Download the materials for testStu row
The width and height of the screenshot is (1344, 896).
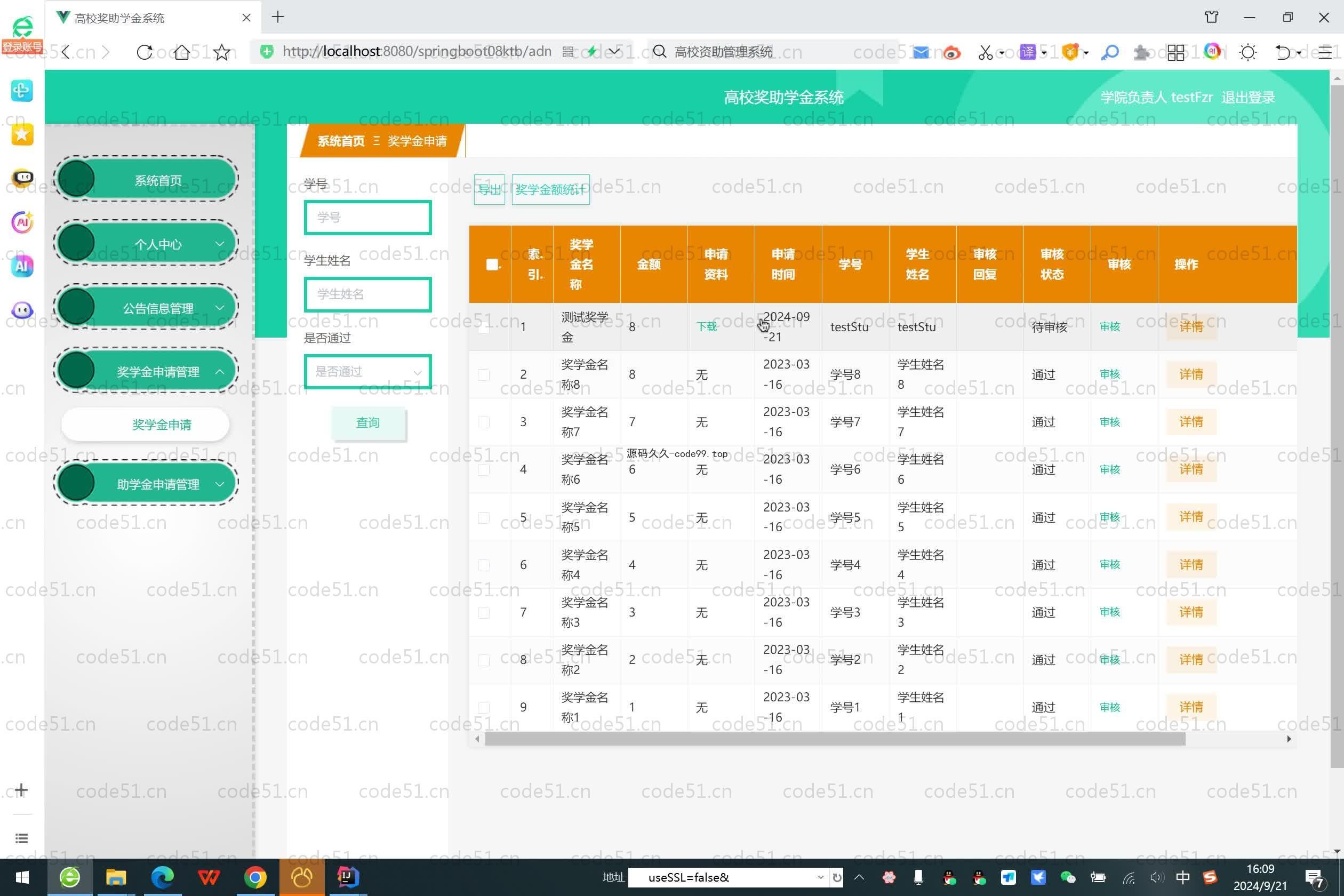707,326
